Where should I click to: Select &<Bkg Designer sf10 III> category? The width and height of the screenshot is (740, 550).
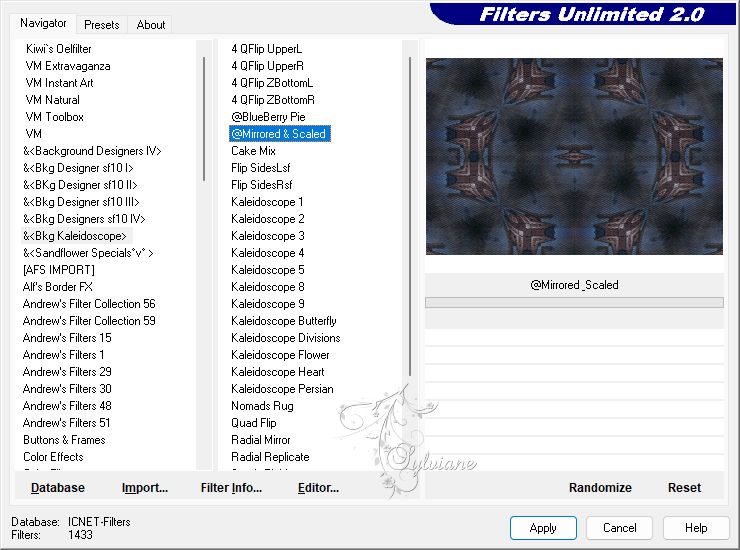pos(81,202)
